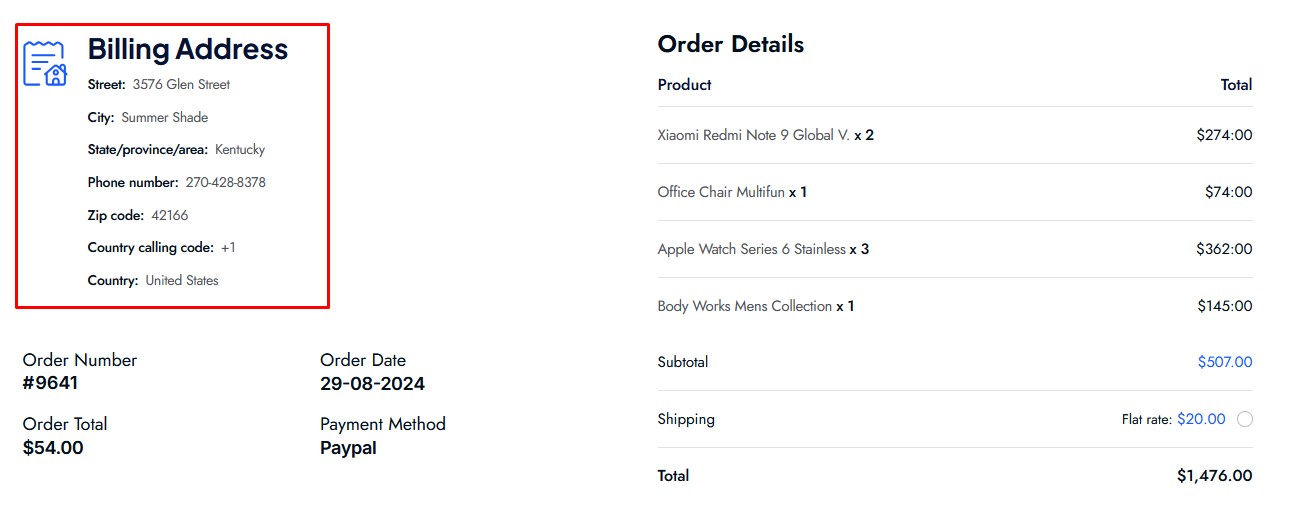Image resolution: width=1292 pixels, height=522 pixels.
Task: Open the Office Chair Multifun product
Action: pos(721,192)
